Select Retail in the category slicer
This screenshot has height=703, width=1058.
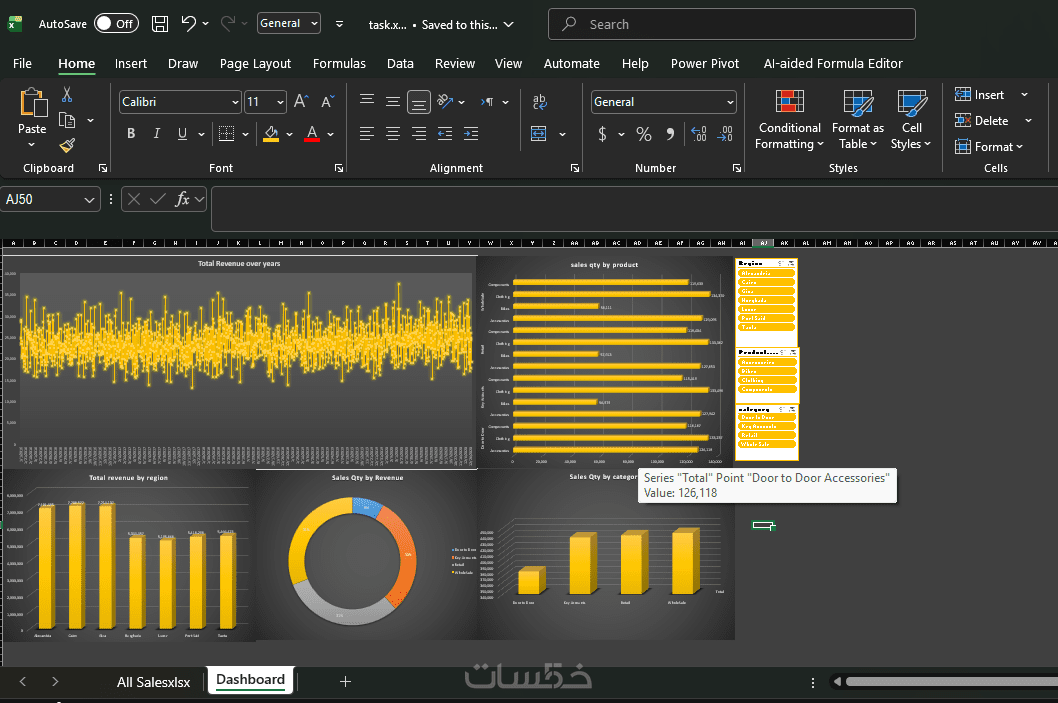coord(766,435)
